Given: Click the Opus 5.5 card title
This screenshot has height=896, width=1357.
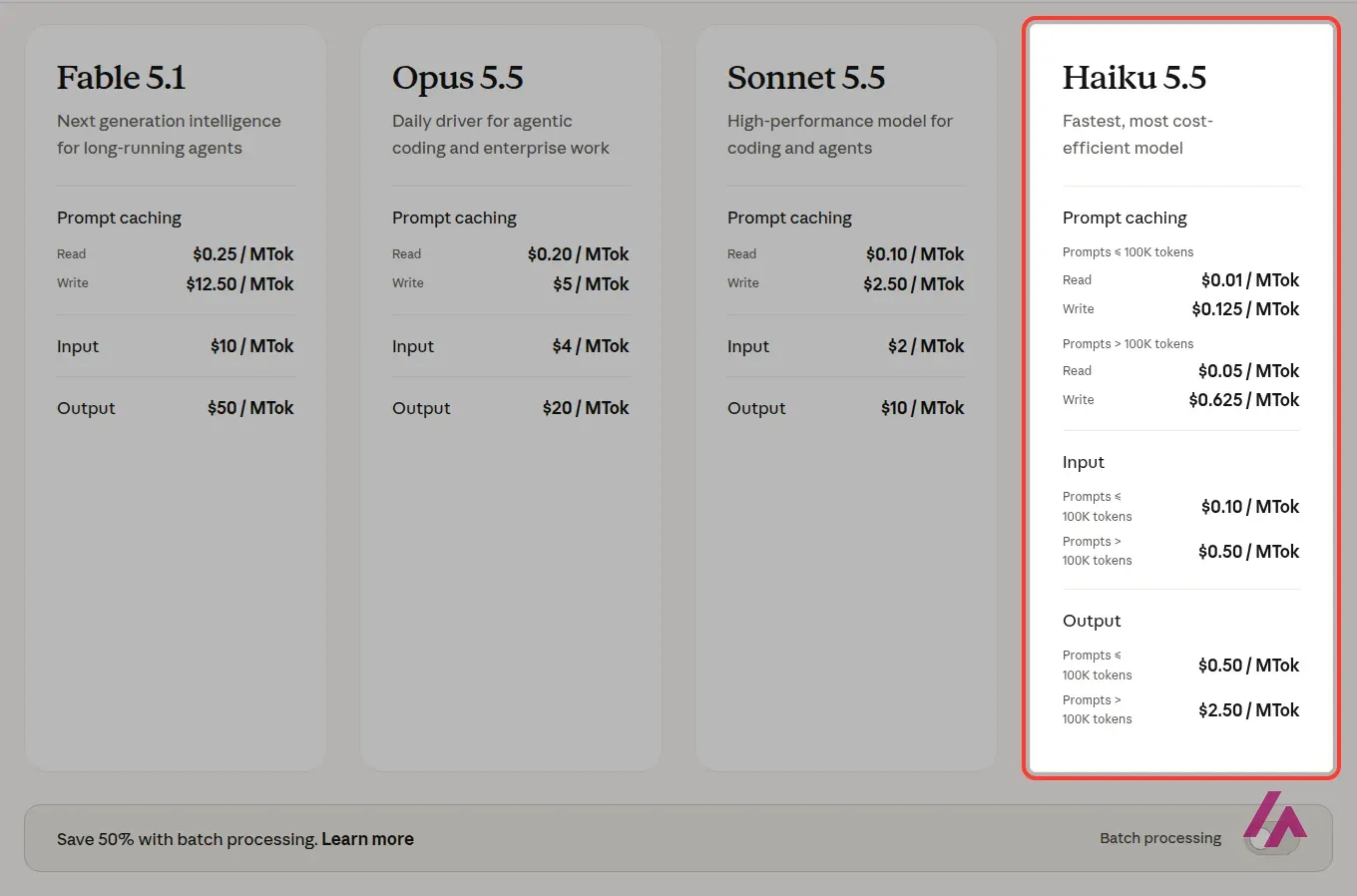Looking at the screenshot, I should (457, 78).
